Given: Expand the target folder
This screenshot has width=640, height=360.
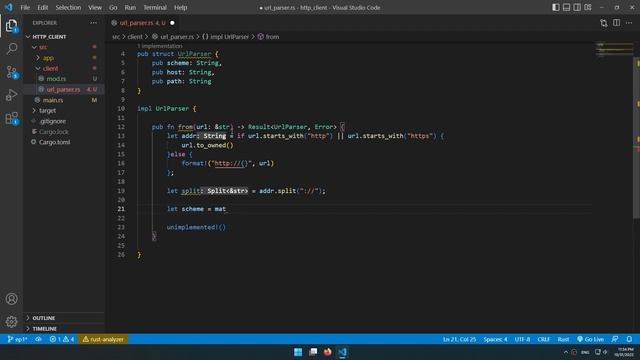Looking at the screenshot, I should coord(47,111).
